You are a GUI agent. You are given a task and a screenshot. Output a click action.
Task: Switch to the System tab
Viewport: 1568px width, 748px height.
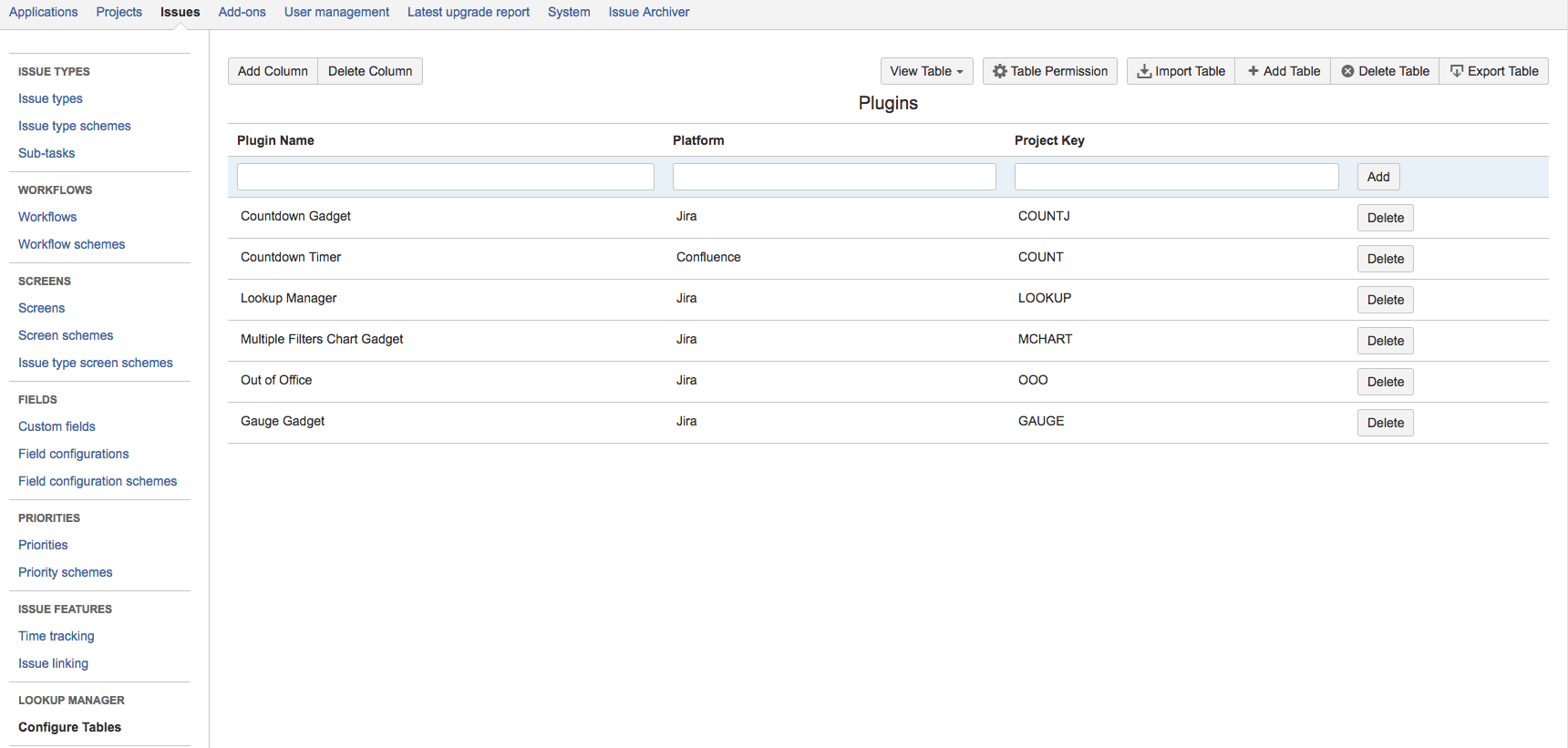[x=569, y=12]
